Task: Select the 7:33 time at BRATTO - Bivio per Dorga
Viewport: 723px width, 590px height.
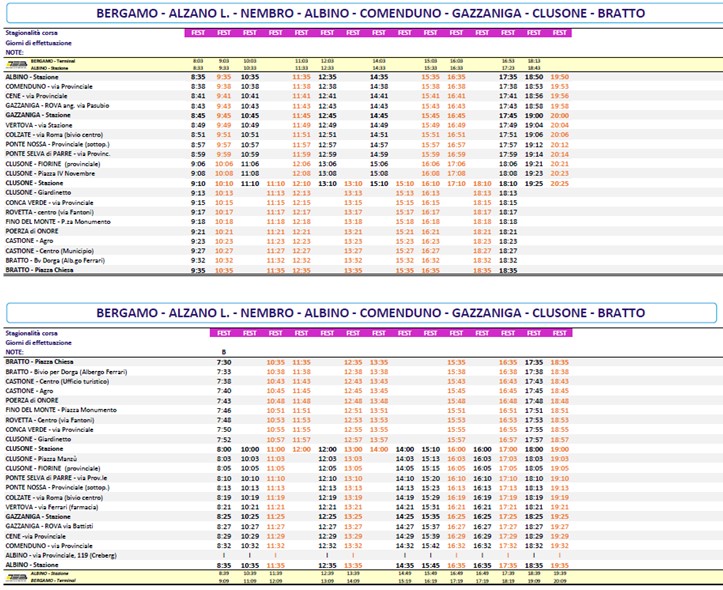Action: coord(224,372)
